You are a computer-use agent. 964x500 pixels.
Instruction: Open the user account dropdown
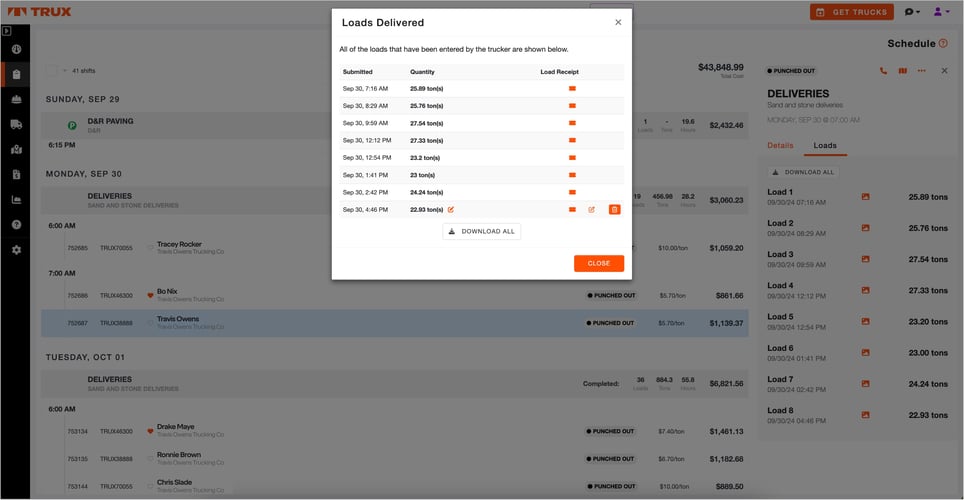click(941, 12)
